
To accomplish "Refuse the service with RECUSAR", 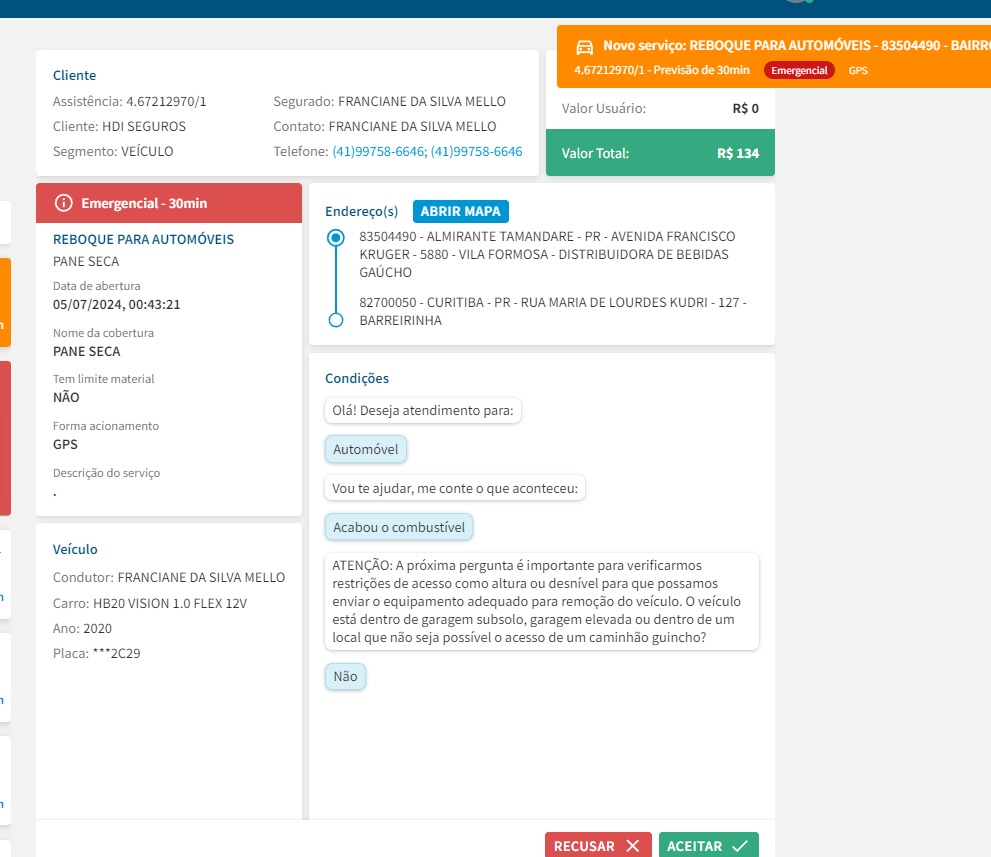I will 598,845.
